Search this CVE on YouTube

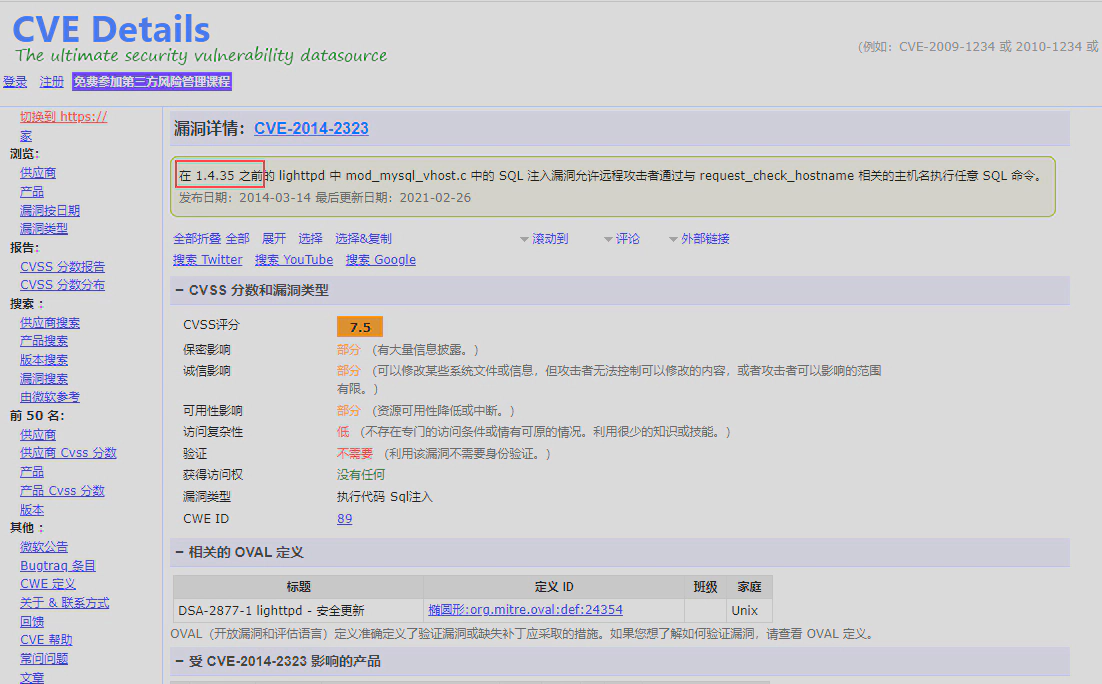point(293,260)
